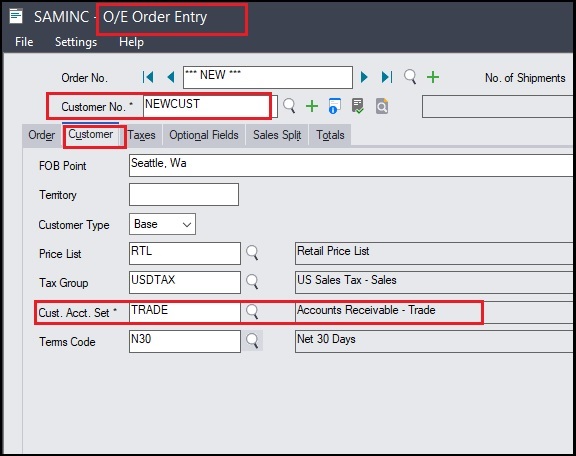
Task: Switch to the Totals tab
Action: click(330, 135)
